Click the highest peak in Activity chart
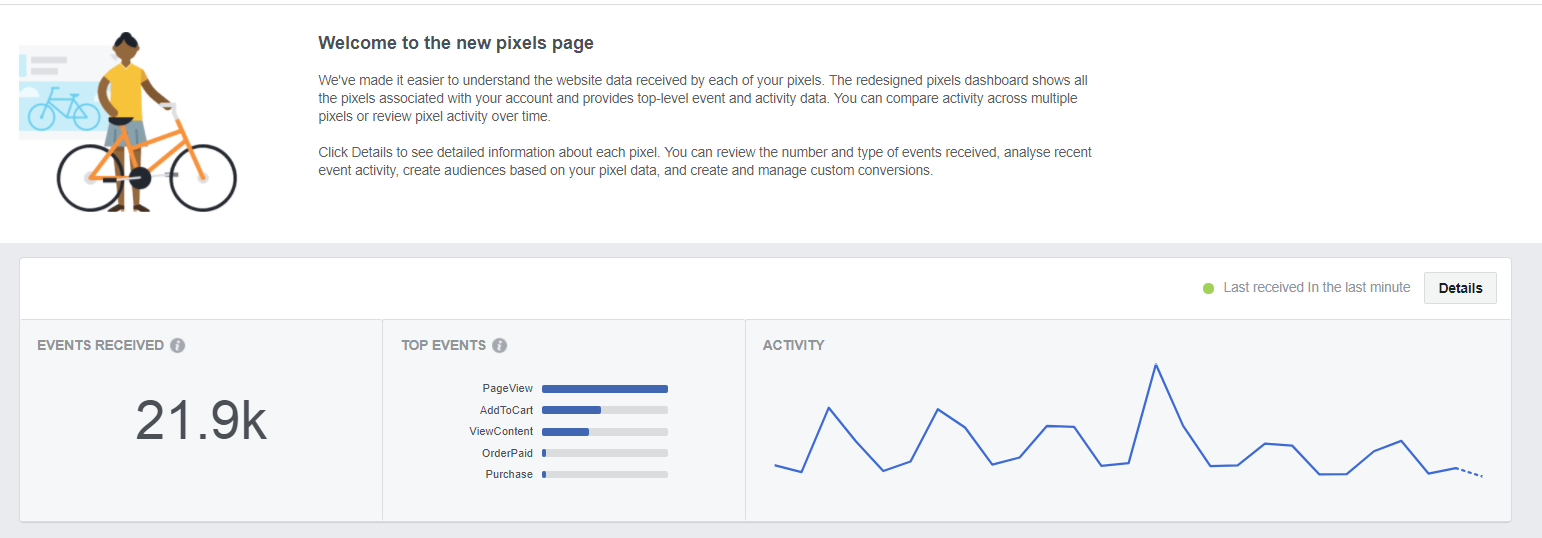 pos(1156,365)
